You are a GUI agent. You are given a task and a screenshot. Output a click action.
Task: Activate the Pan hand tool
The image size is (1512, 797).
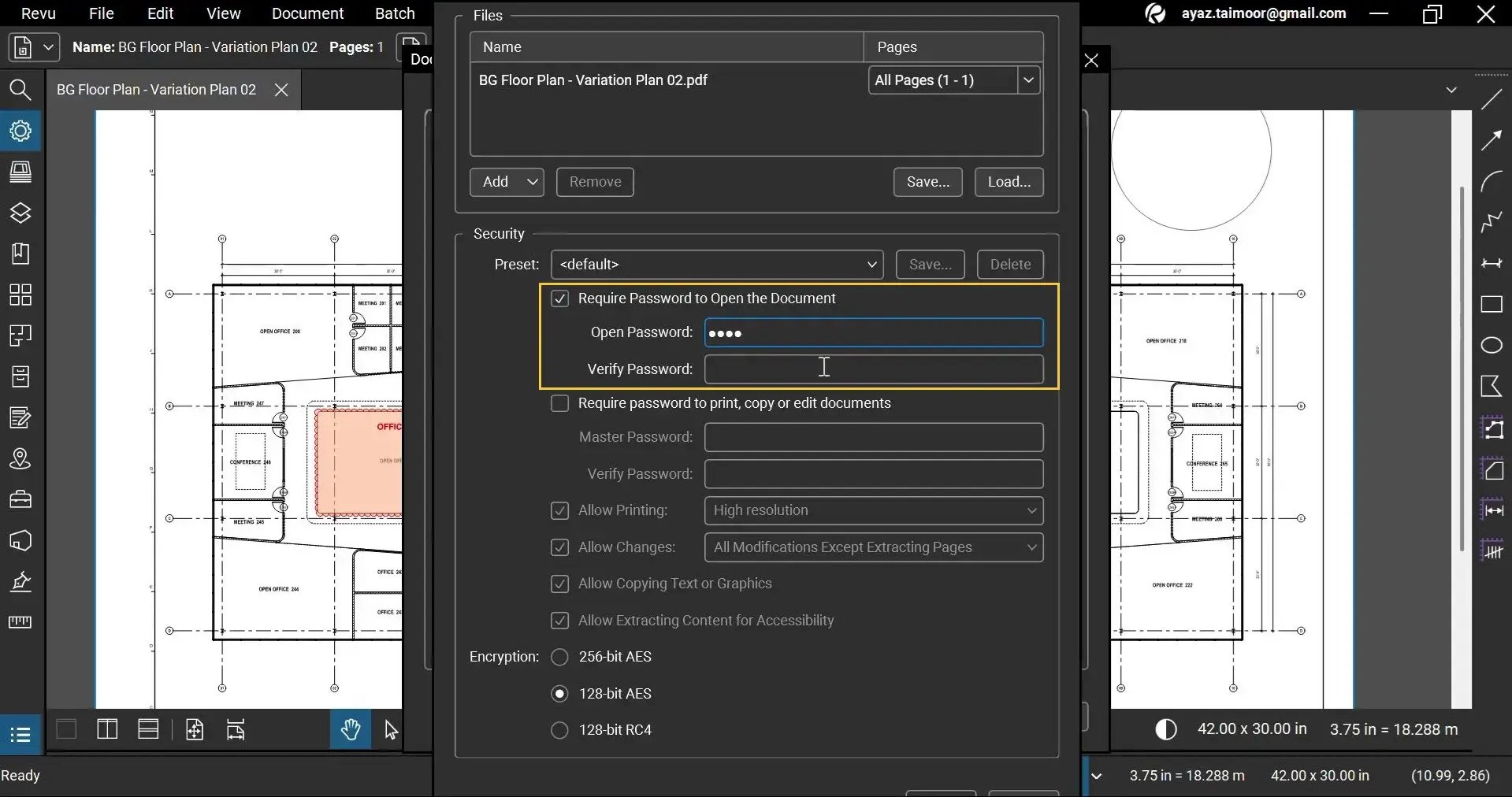[351, 730]
